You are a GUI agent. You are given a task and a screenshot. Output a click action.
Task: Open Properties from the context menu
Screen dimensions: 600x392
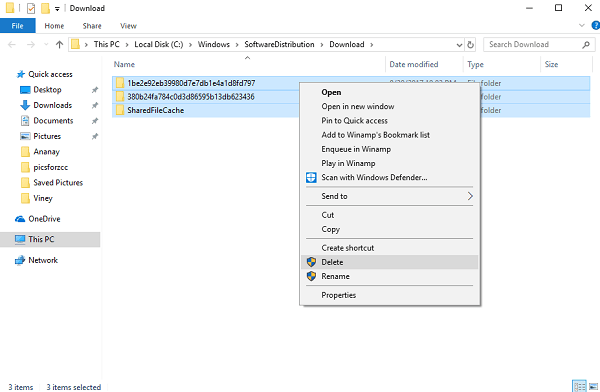point(390,295)
